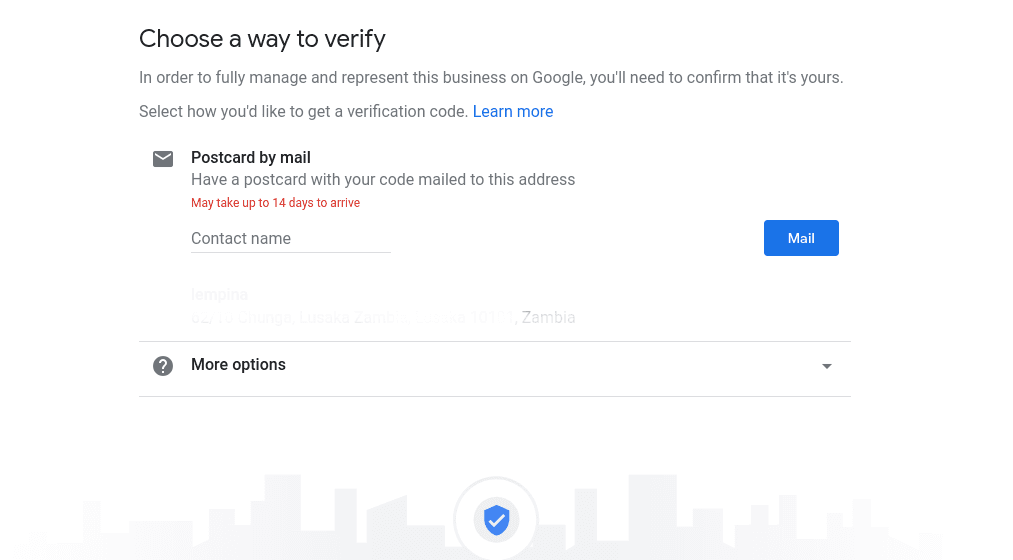
Task: Click the divider line beneath More options
Action: 494,396
